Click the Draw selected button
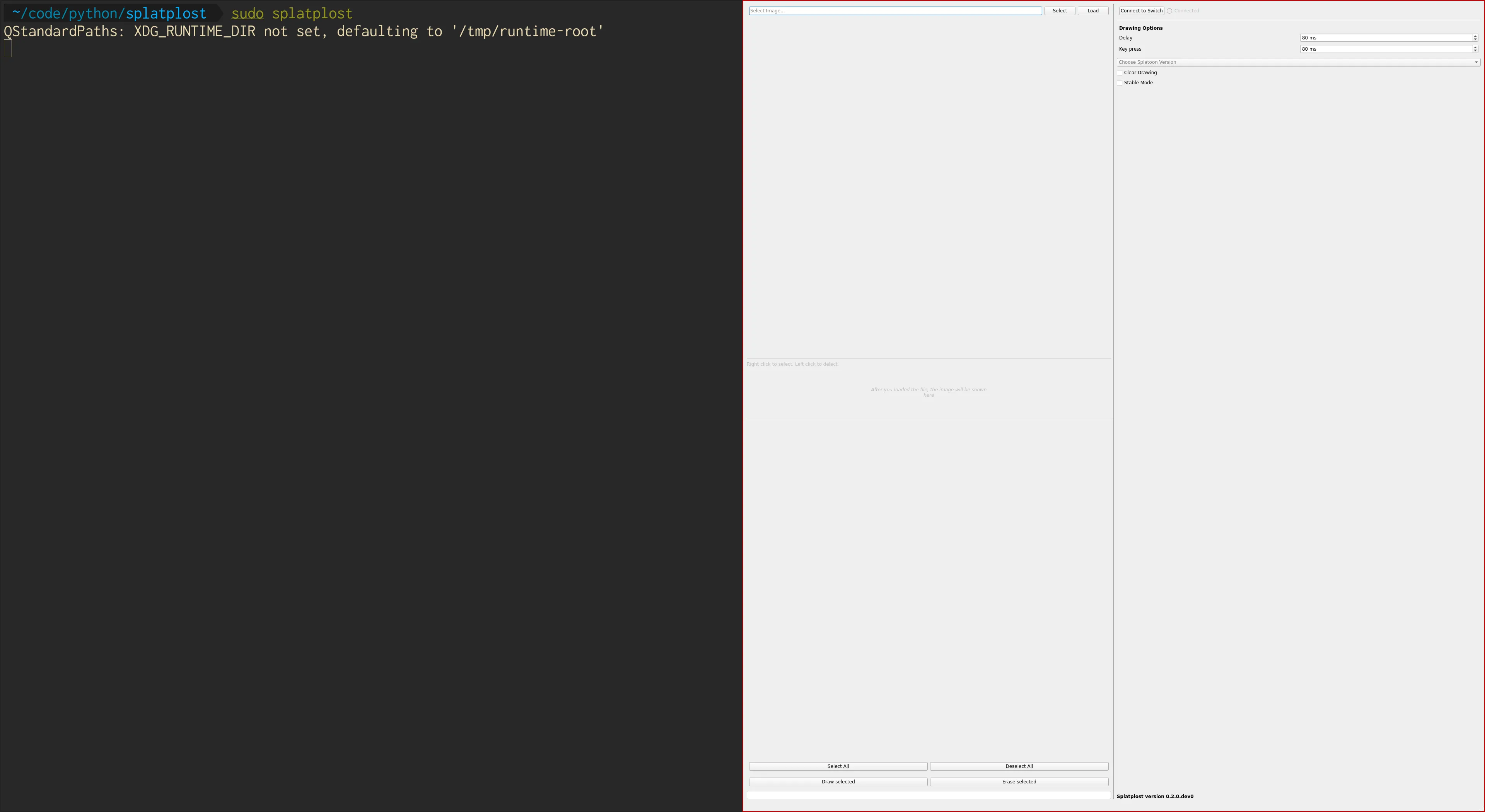Viewport: 1485px width, 812px height. point(838,782)
